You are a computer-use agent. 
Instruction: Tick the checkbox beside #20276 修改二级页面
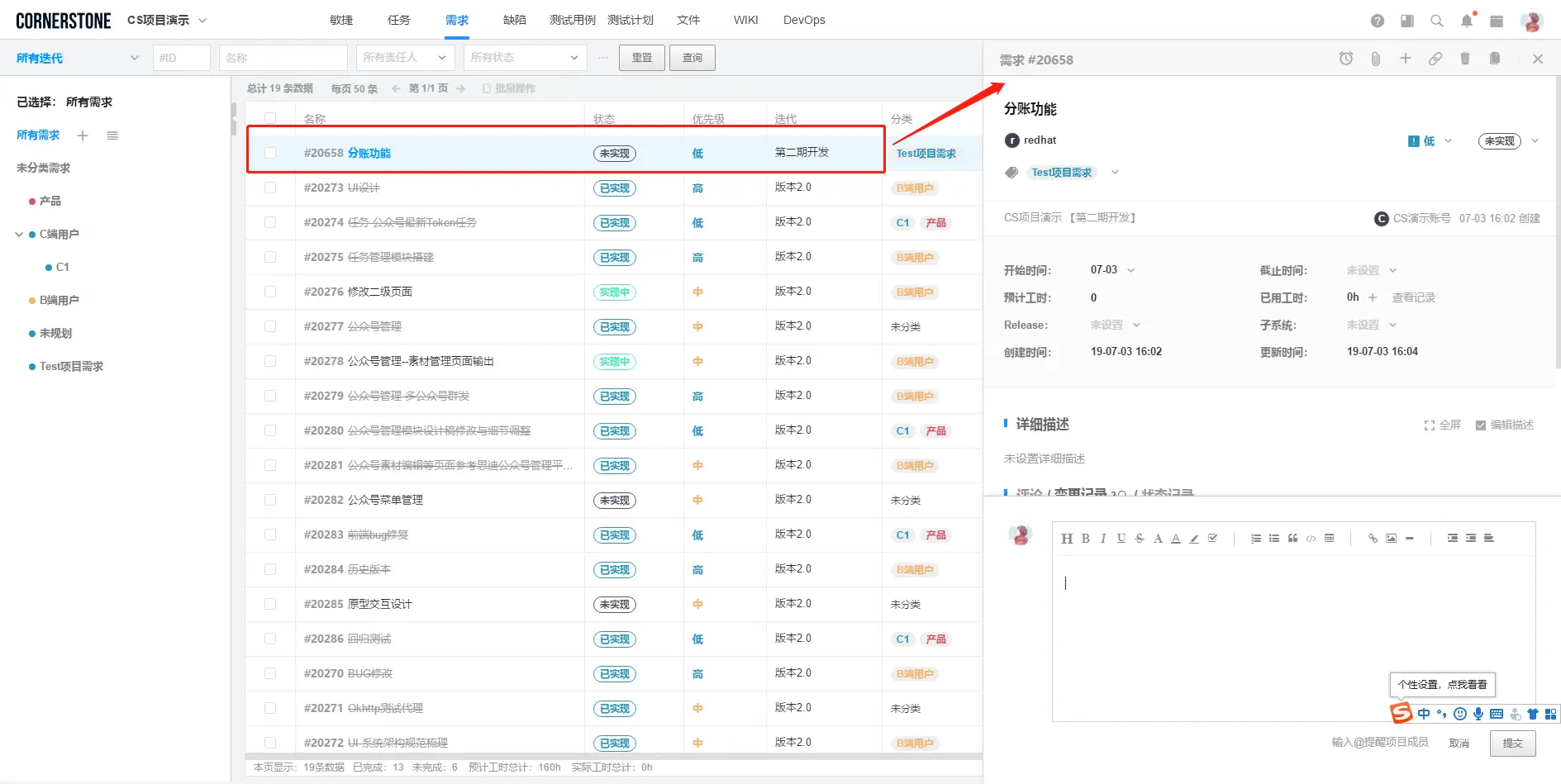tap(270, 292)
